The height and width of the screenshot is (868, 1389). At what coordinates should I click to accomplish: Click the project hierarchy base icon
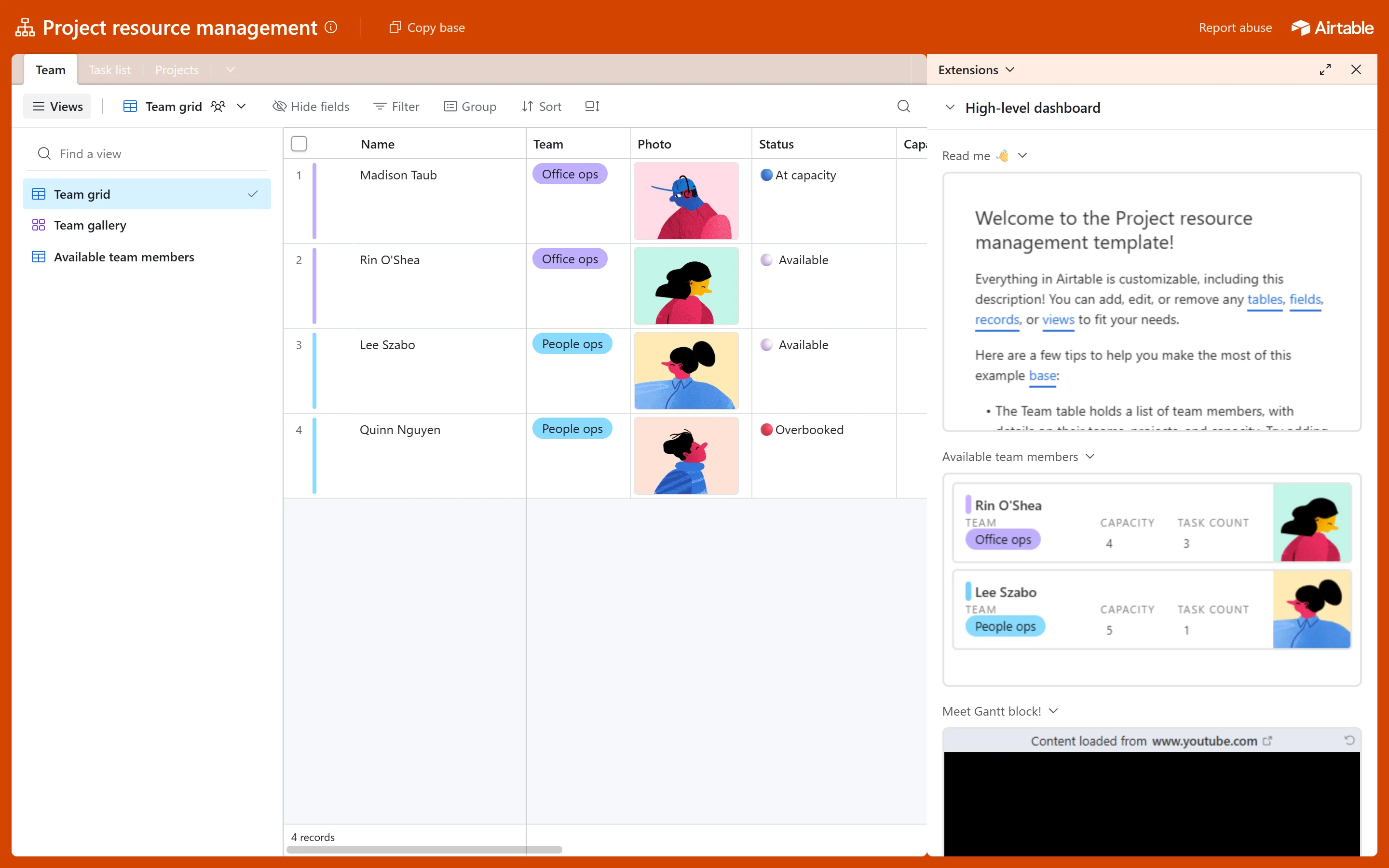pos(25,27)
